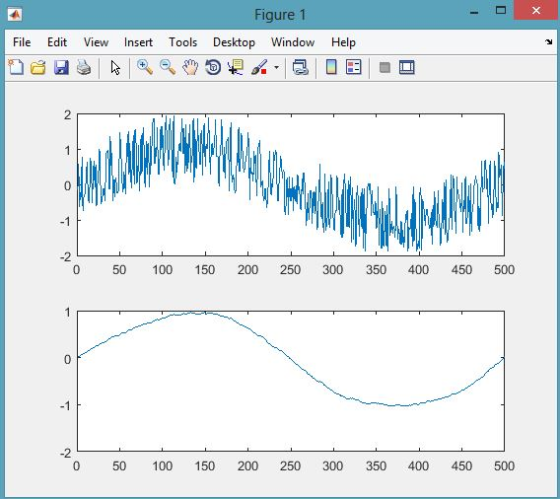The height and width of the screenshot is (499, 560).
Task: Activate the Zoom Out magnifier tool
Action: point(168,67)
